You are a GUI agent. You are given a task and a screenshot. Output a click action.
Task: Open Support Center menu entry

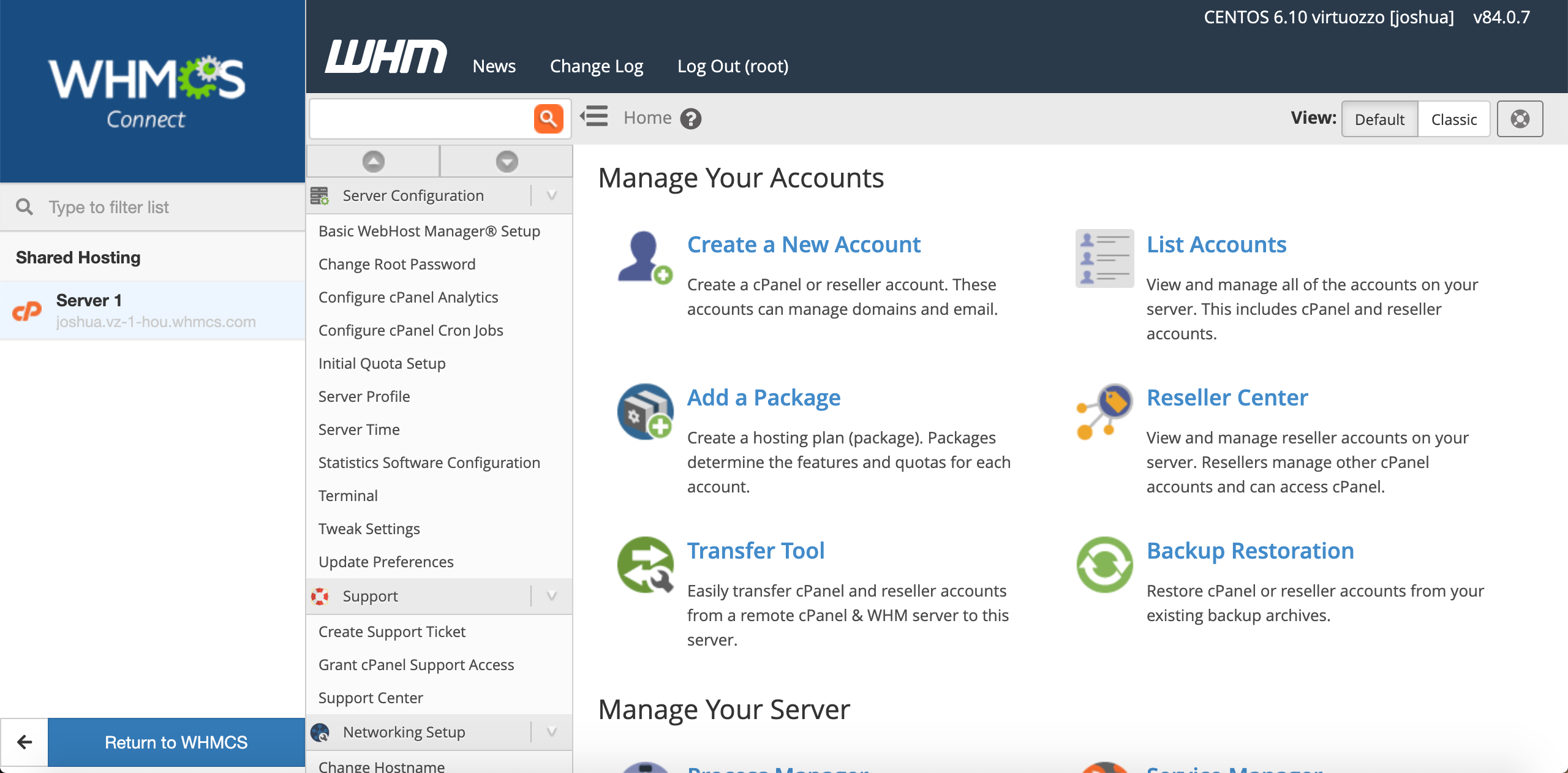click(371, 698)
